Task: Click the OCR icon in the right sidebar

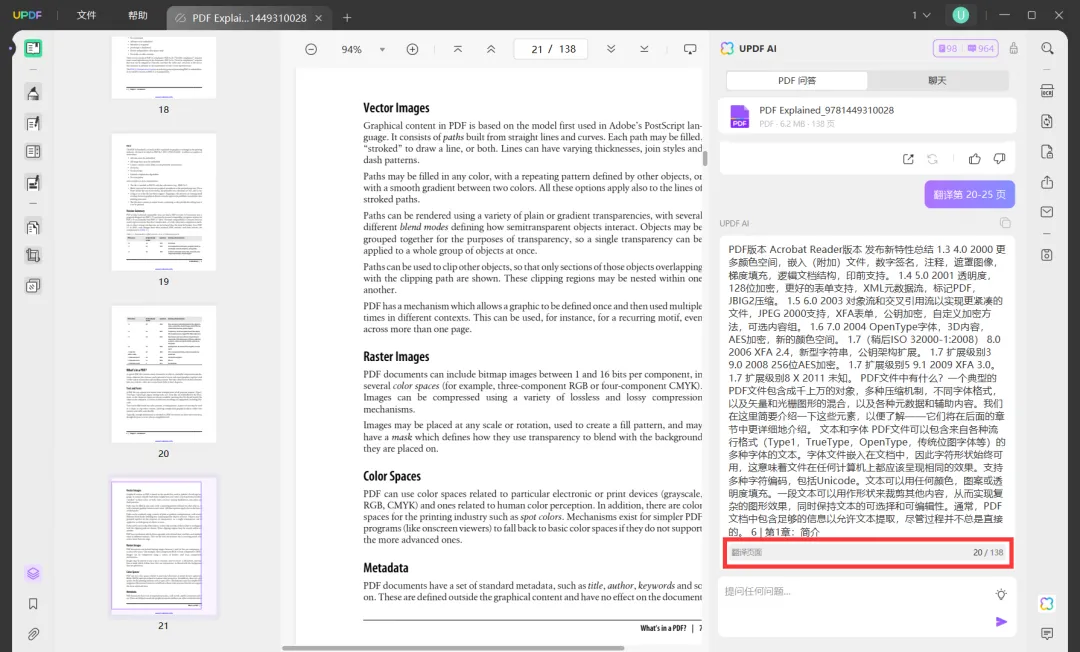Action: pyautogui.click(x=1047, y=90)
